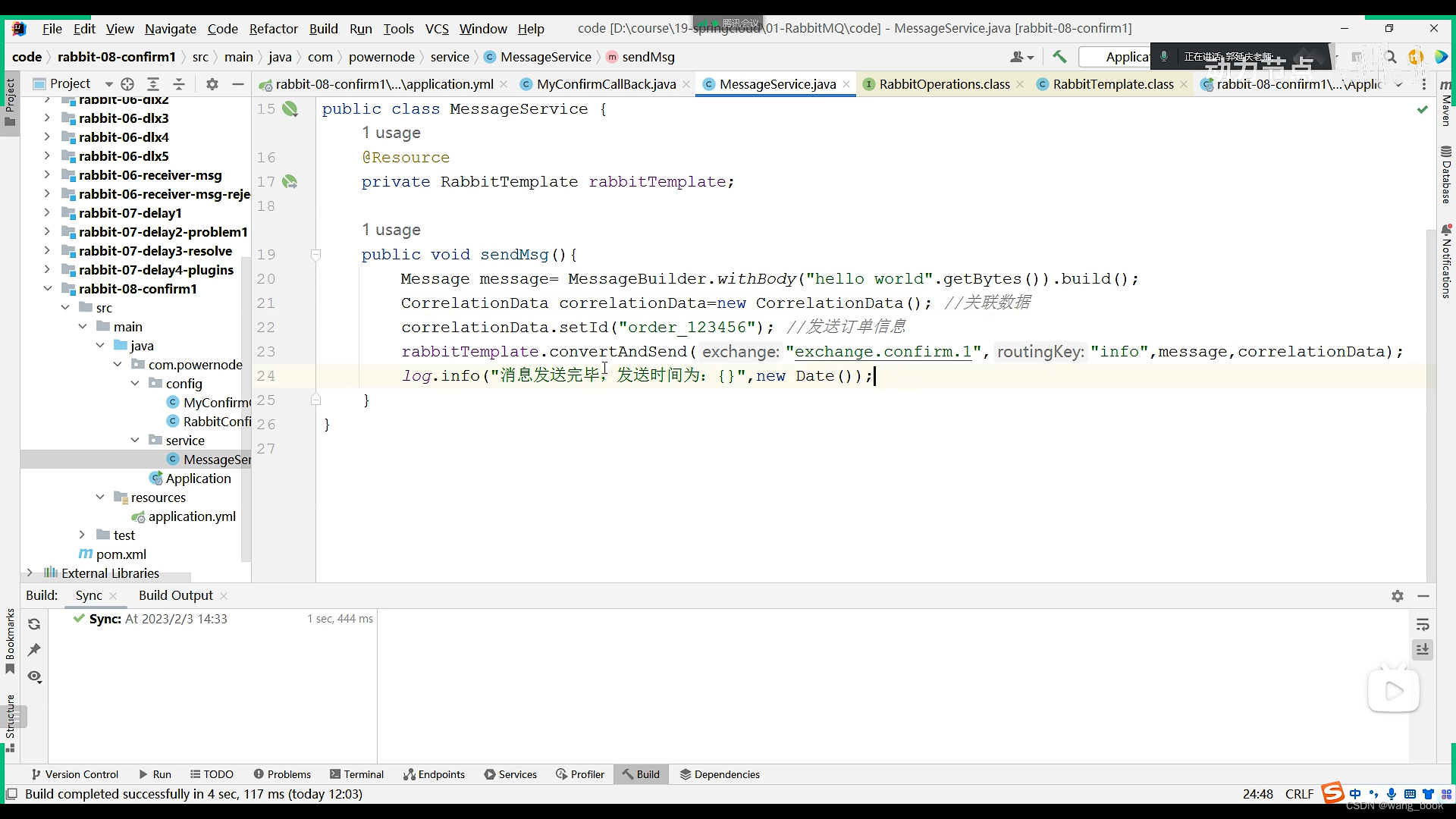1456x819 pixels.
Task: Open the Problems tool window
Action: point(281,774)
